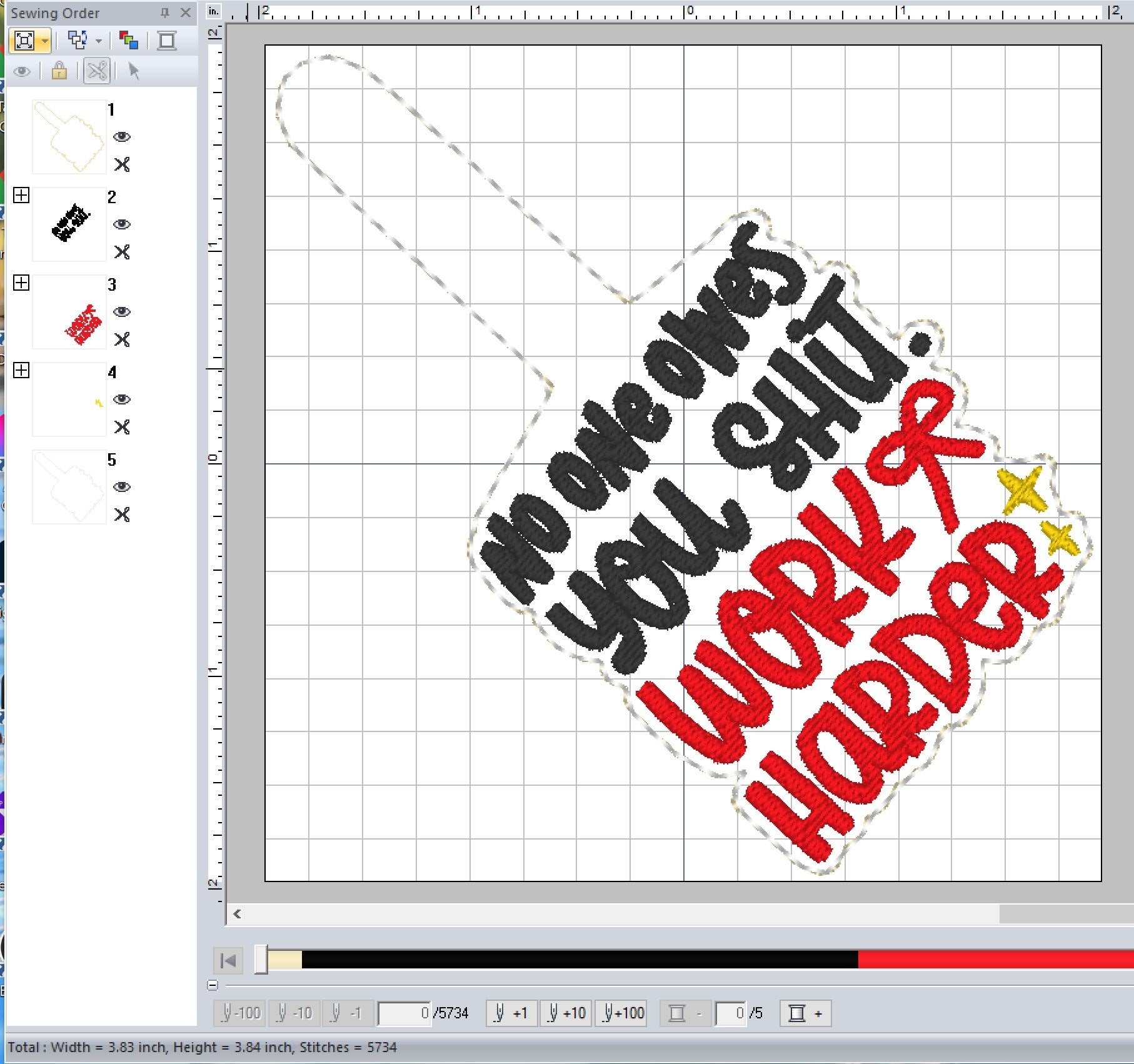Collapse the stitch simulator controls with minus box

coord(213,985)
